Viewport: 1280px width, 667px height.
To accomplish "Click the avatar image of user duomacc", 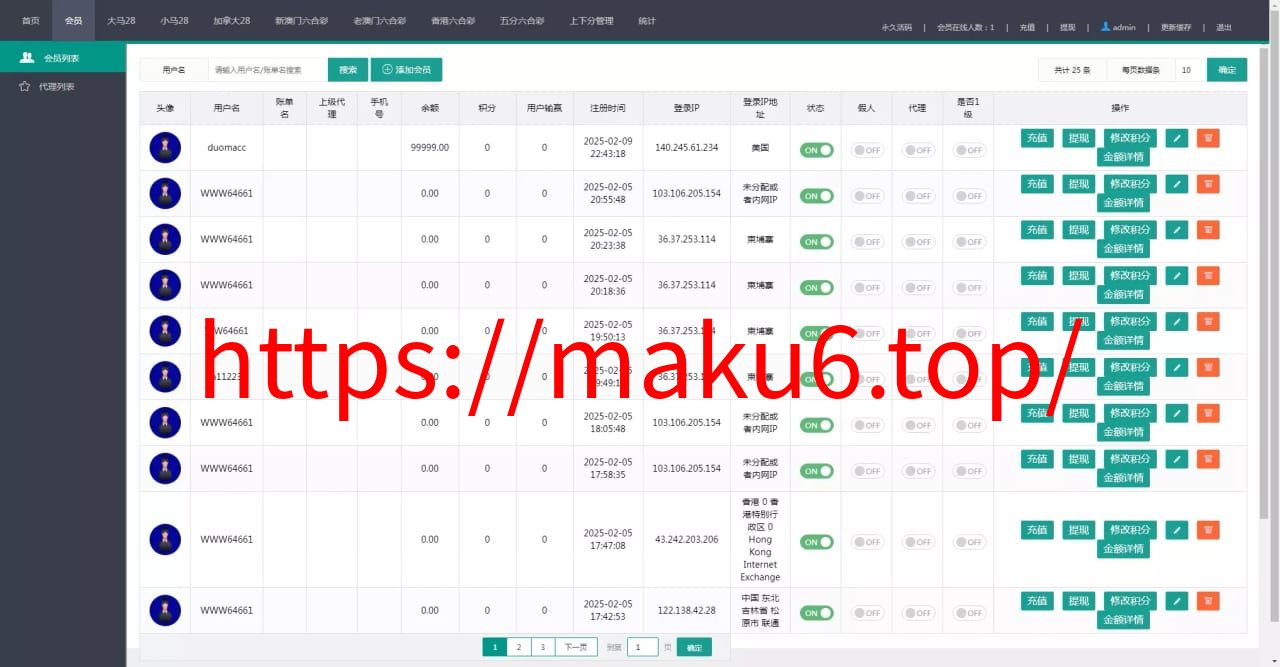I will click(165, 147).
